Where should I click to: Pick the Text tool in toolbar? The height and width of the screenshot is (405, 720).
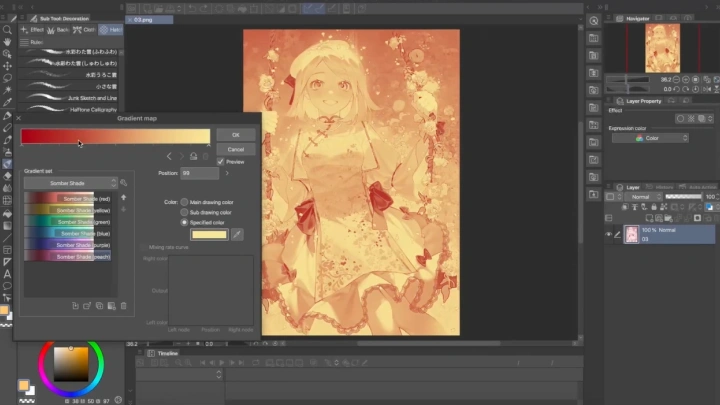point(8,273)
